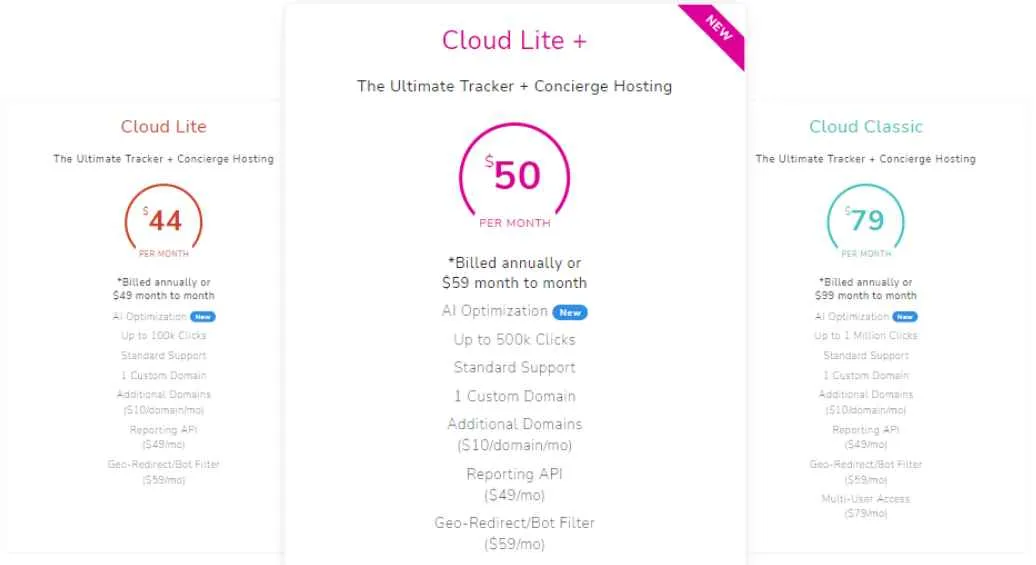Click Geo-Redirect/Bot Filter in Cloud Lite + card
Image resolution: width=1036 pixels, height=565 pixels.
point(515,523)
